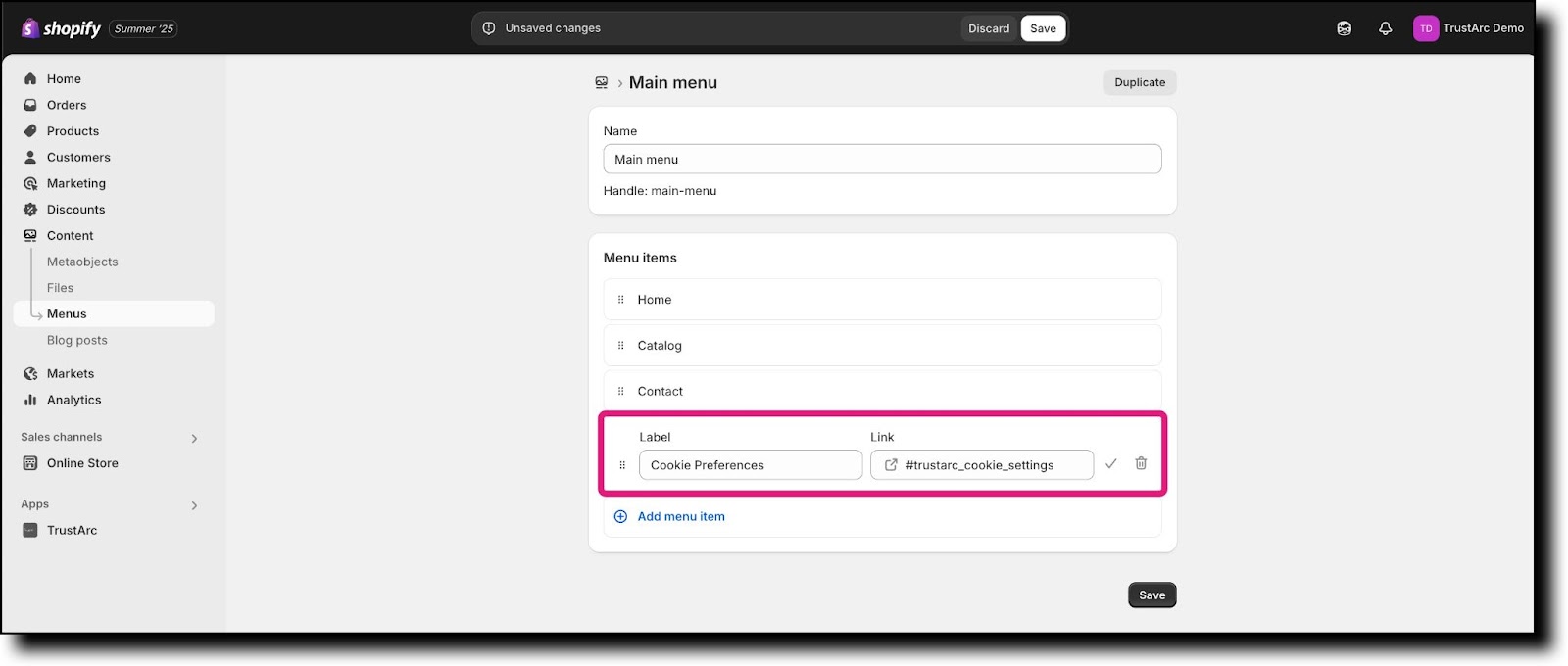The height and width of the screenshot is (666, 1568).
Task: Click the Summer '25 badge
Action: point(143,28)
